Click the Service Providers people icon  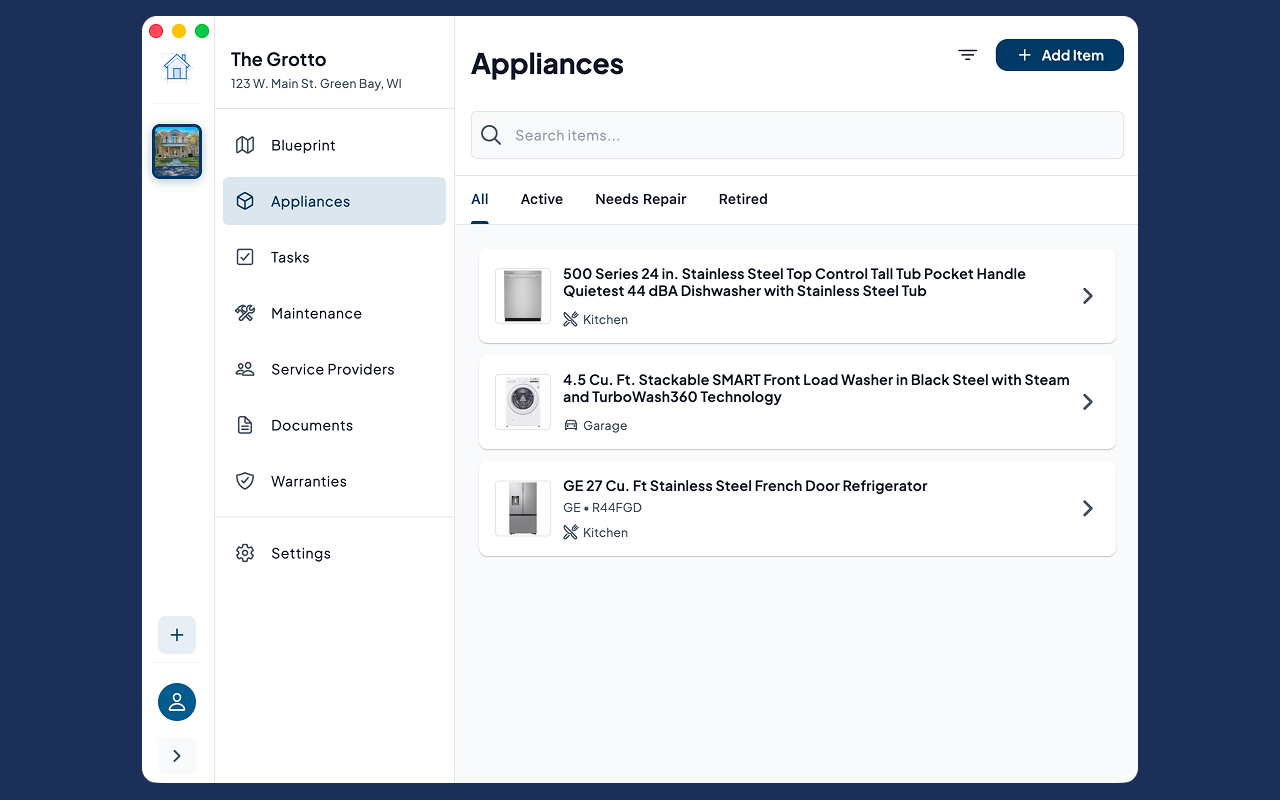[x=245, y=369]
